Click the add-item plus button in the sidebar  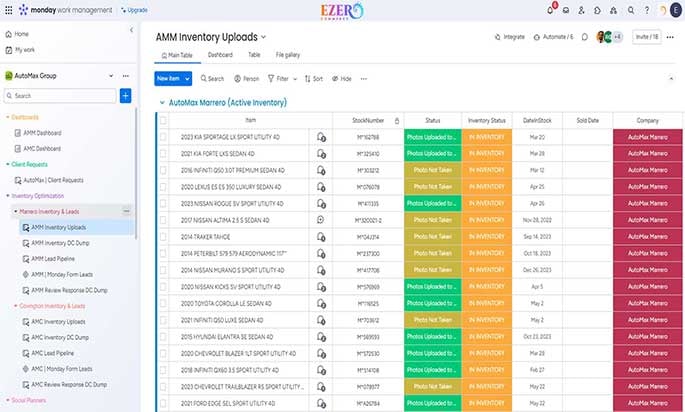coord(125,96)
